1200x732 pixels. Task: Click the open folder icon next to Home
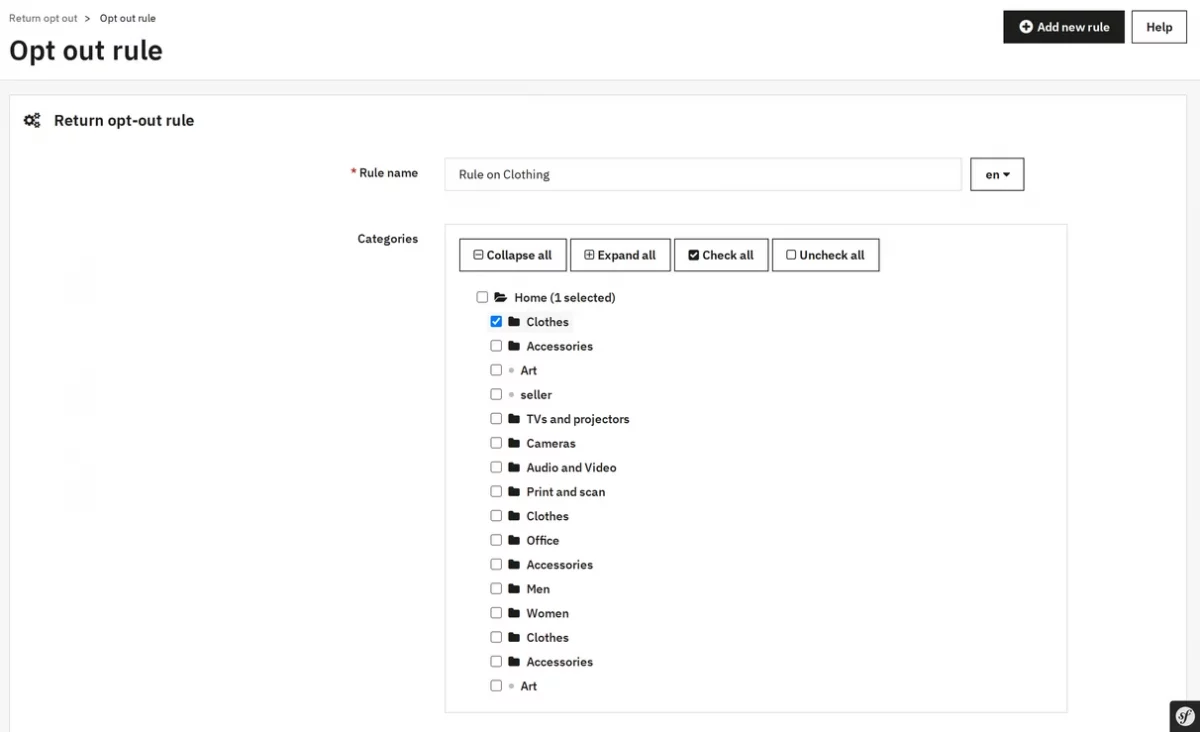501,297
